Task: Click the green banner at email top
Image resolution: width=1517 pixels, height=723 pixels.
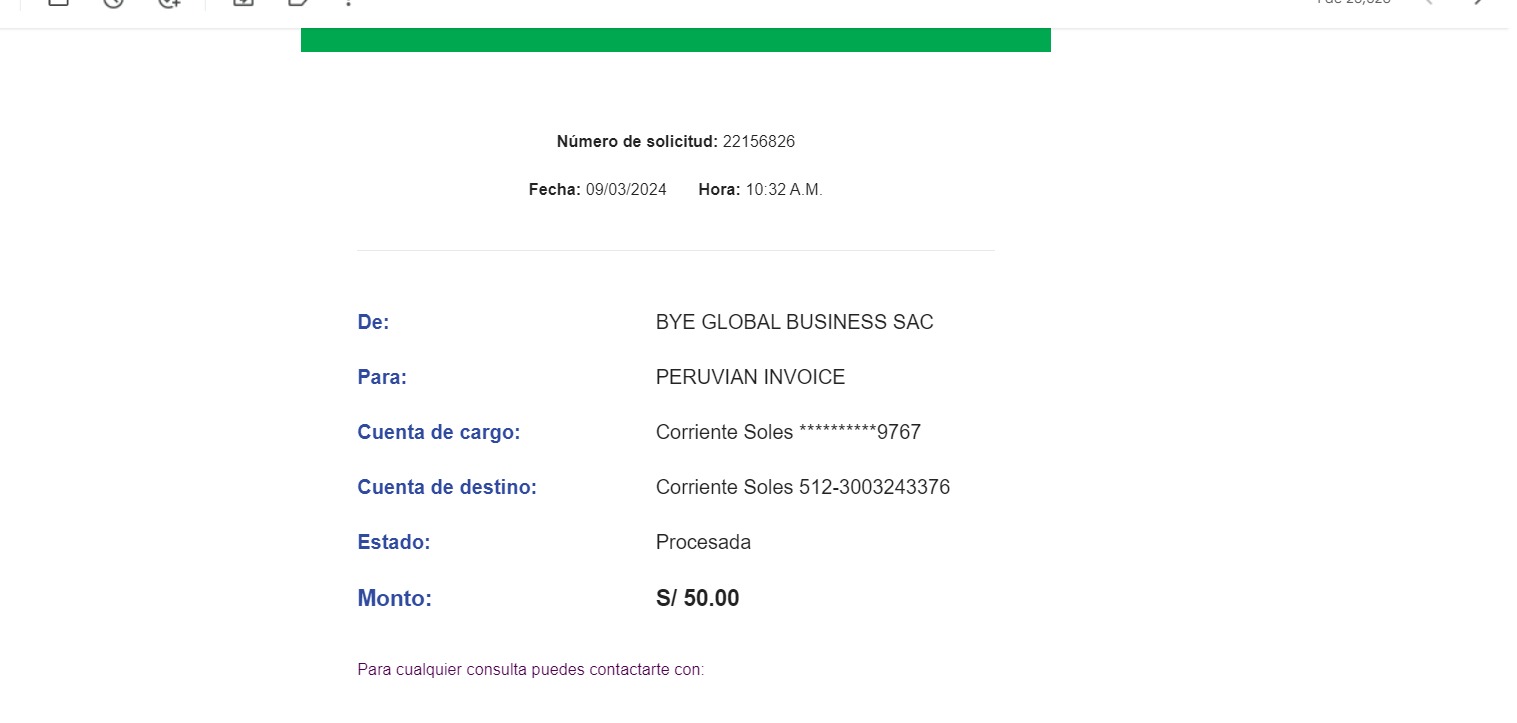Action: tap(675, 40)
